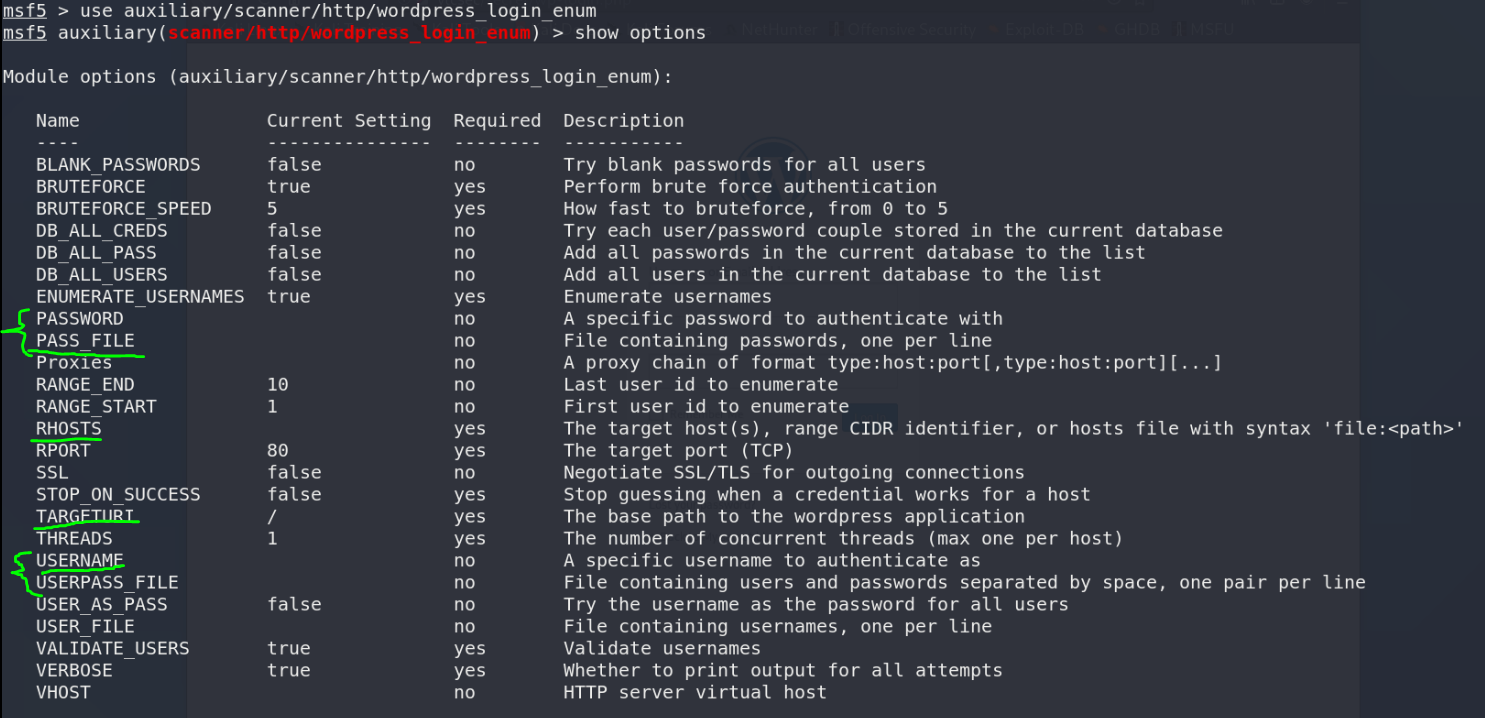
Task: Open the MSFU bookmark
Action: click(1212, 30)
